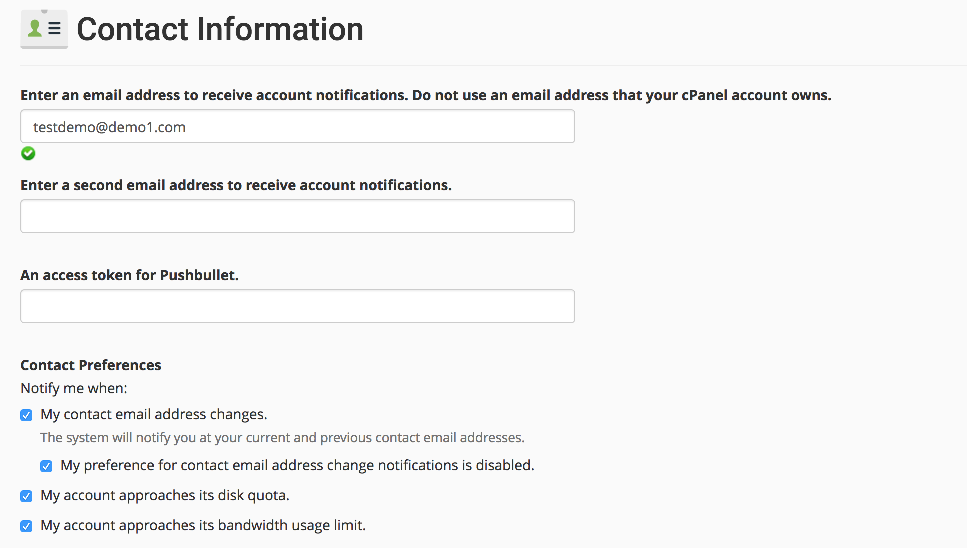Focus the Pushbullet access token field
The height and width of the screenshot is (548, 967).
297,306
